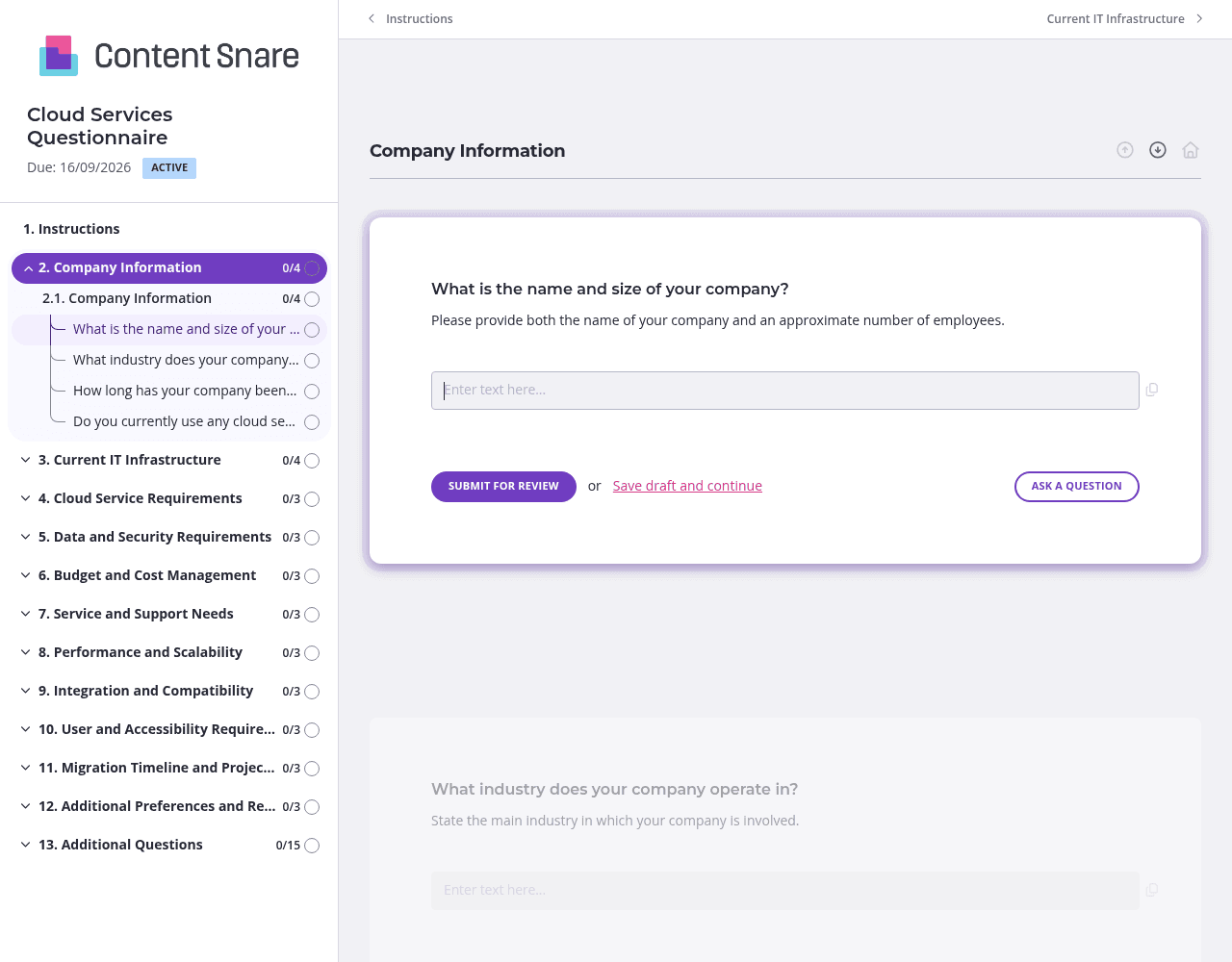This screenshot has height=962, width=1232.
Task: Toggle circle for industry question row
Action: (x=312, y=361)
